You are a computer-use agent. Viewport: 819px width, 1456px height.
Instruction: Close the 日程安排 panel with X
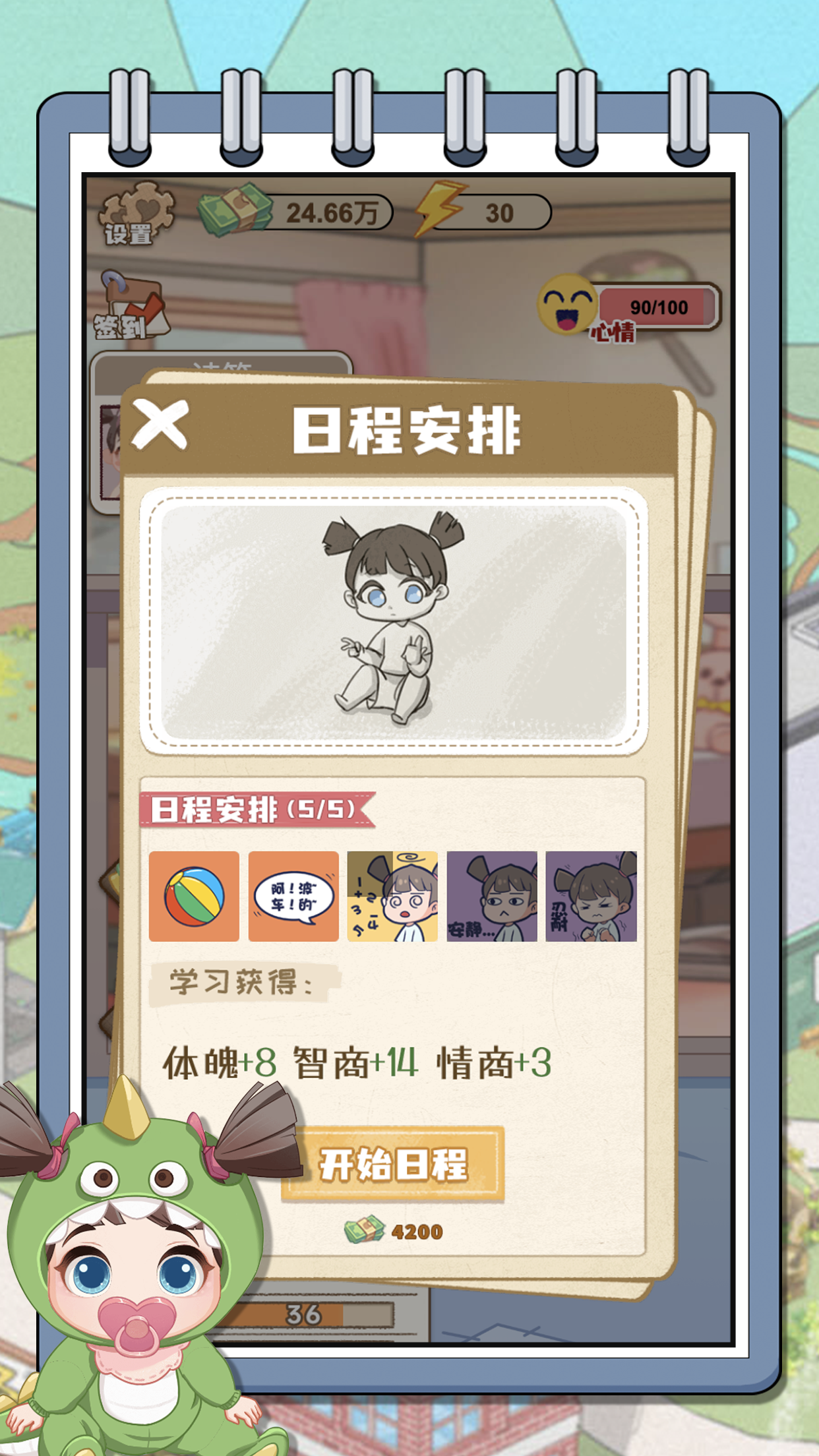click(x=160, y=425)
